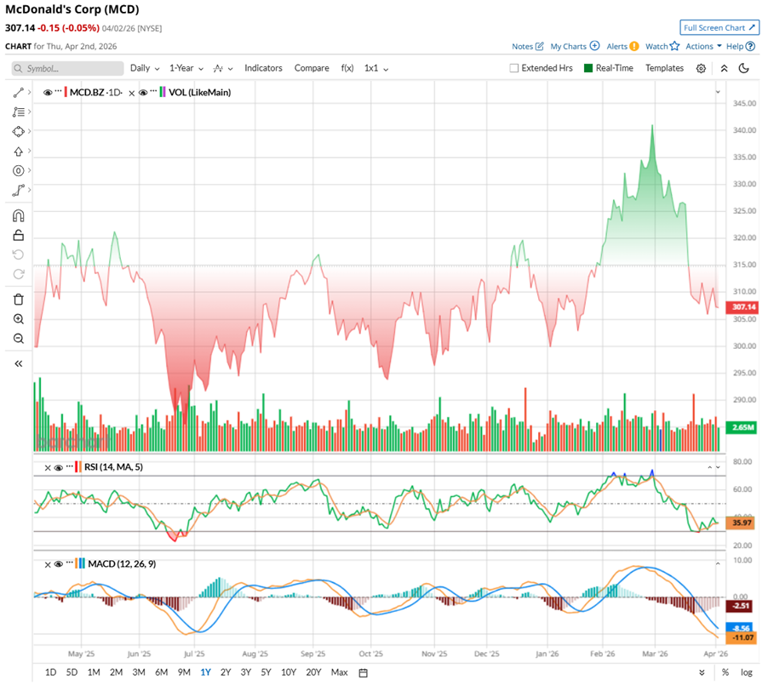Delete drawings with the trash icon
Viewport: 768px width, 686px height.
[18, 299]
